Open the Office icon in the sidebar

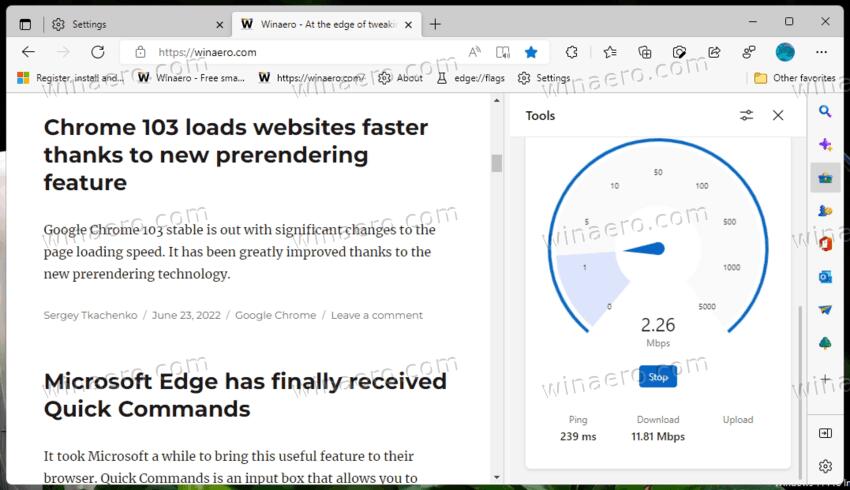825,243
